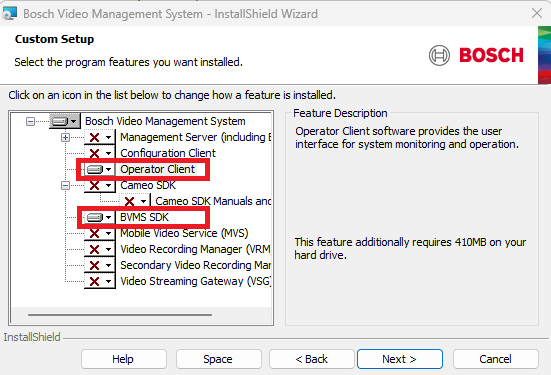551x375 pixels.
Task: Expand the Management Server tree node
Action: [65, 137]
